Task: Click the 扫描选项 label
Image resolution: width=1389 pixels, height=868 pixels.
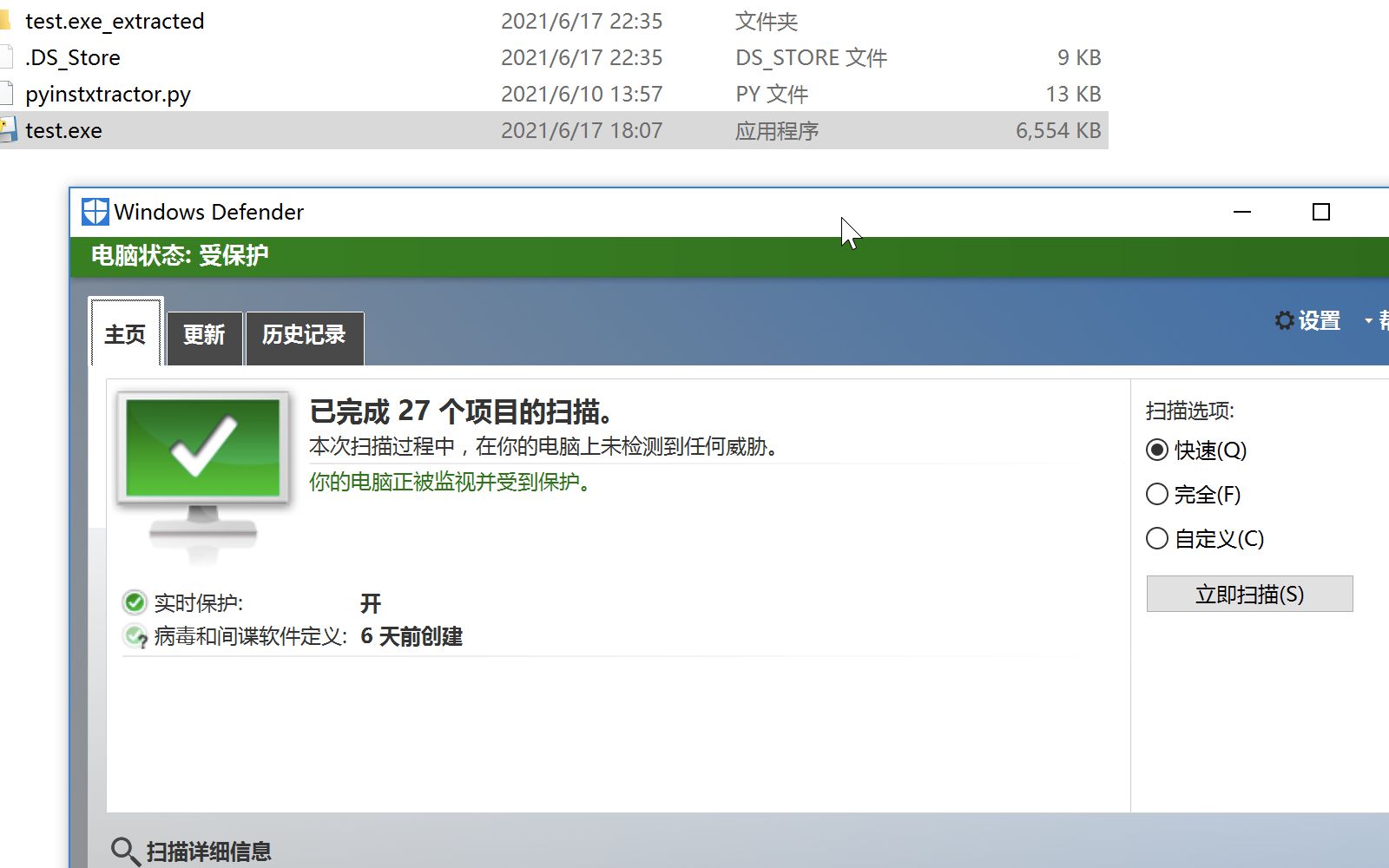Action: (1189, 411)
